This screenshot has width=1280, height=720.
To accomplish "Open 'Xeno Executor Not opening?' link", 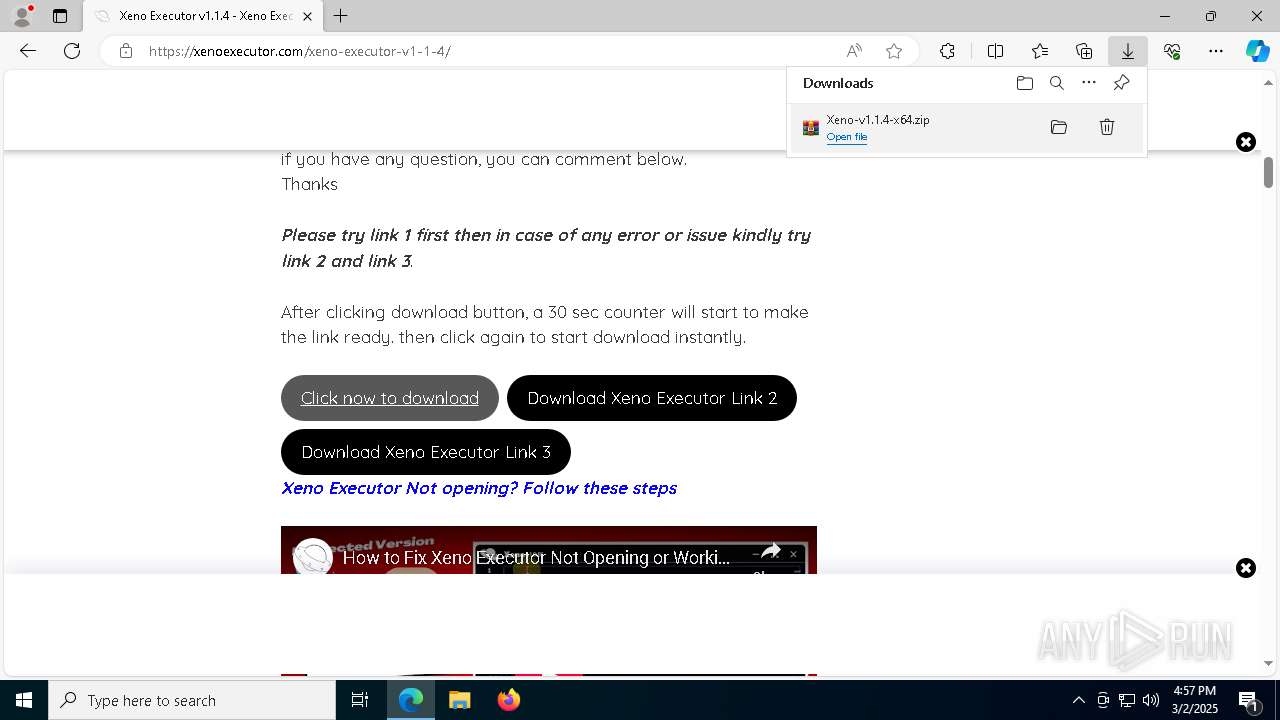I will [x=479, y=488].
